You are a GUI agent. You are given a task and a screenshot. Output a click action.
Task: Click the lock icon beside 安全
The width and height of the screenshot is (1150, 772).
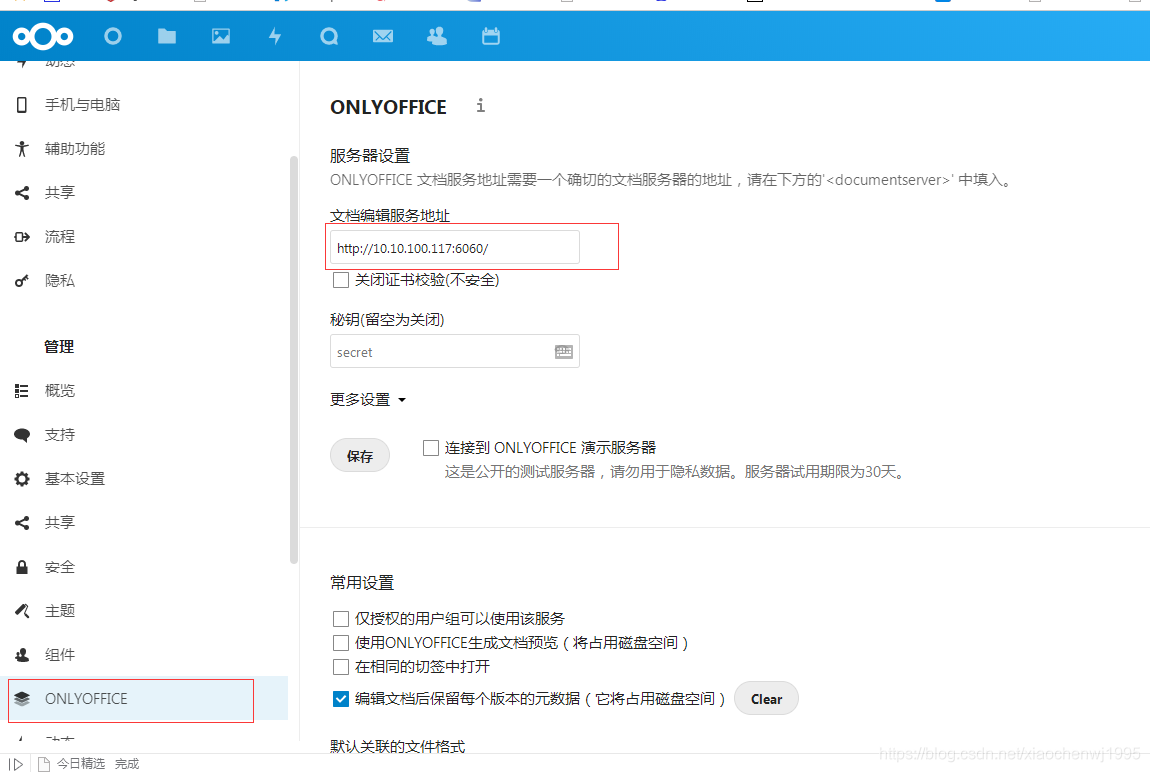(x=22, y=567)
